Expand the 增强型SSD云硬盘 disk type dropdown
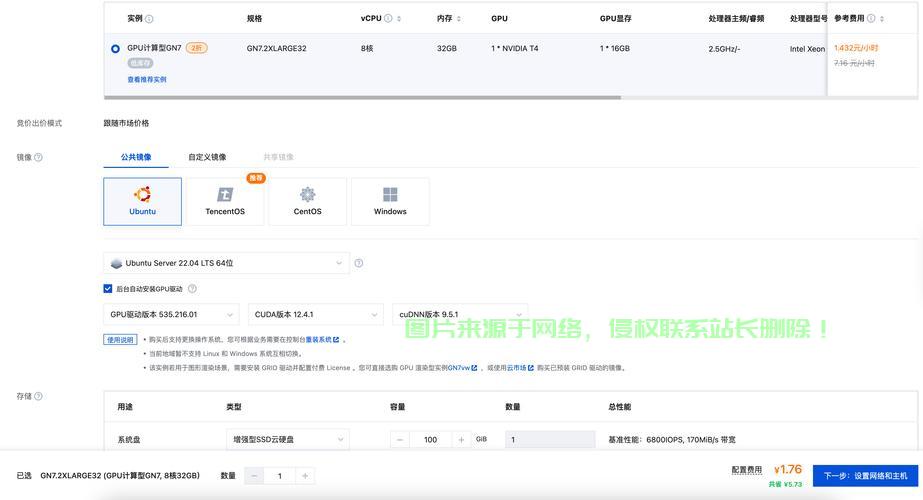The image size is (923, 500). [287, 439]
